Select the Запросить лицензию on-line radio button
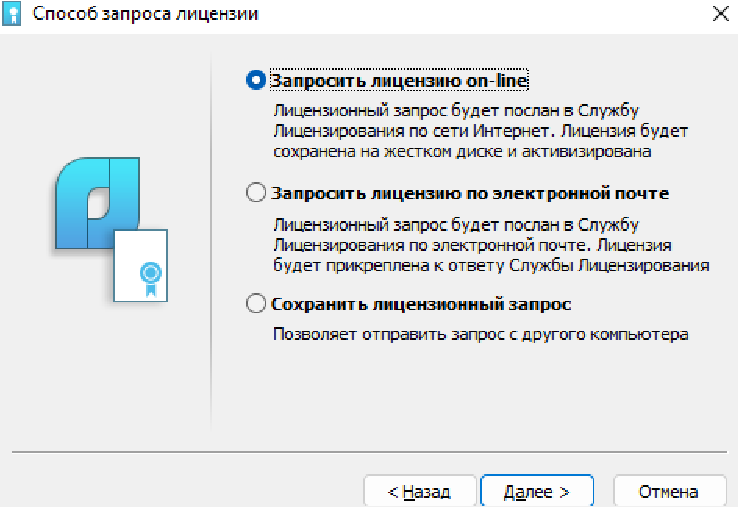738x507 pixels. point(256,80)
